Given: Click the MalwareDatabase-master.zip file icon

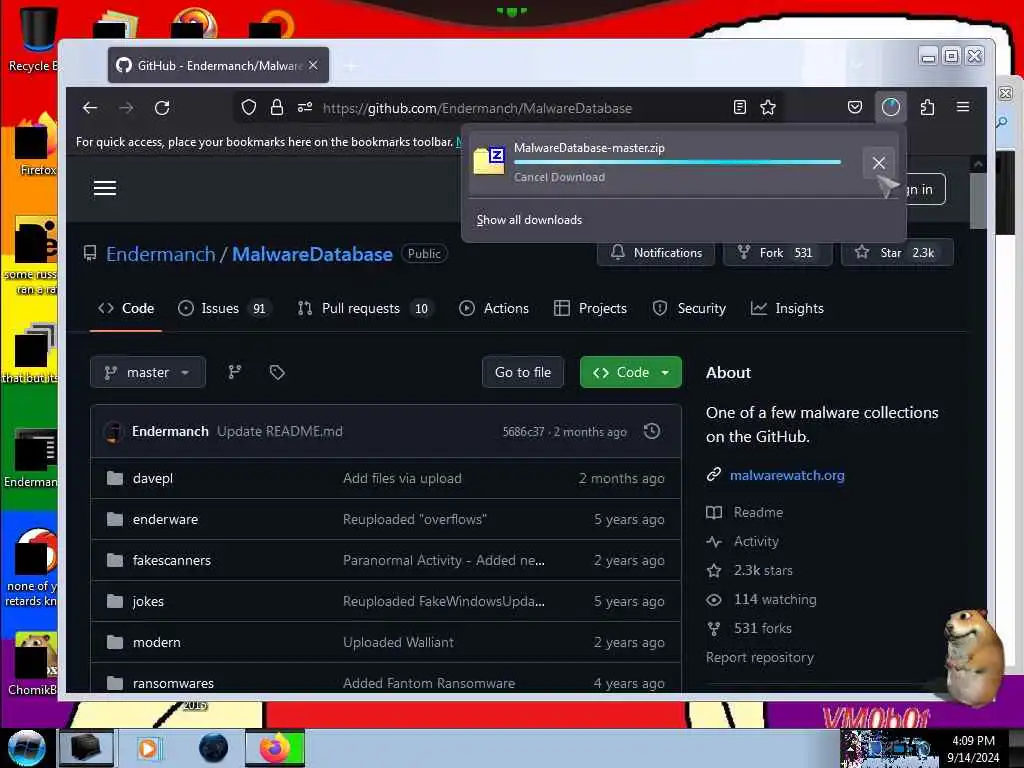Looking at the screenshot, I should [x=489, y=161].
